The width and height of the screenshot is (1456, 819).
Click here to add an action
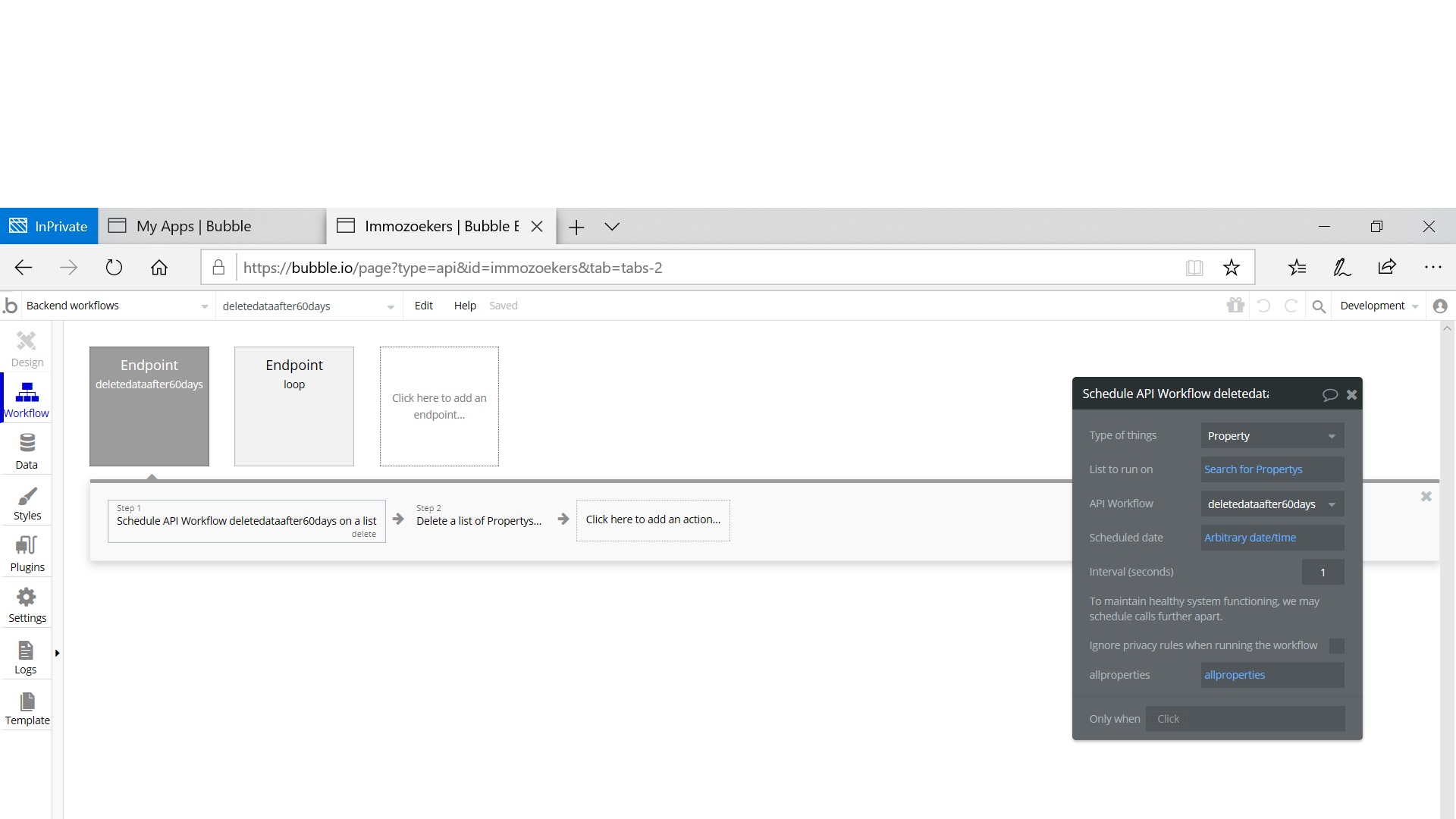653,520
